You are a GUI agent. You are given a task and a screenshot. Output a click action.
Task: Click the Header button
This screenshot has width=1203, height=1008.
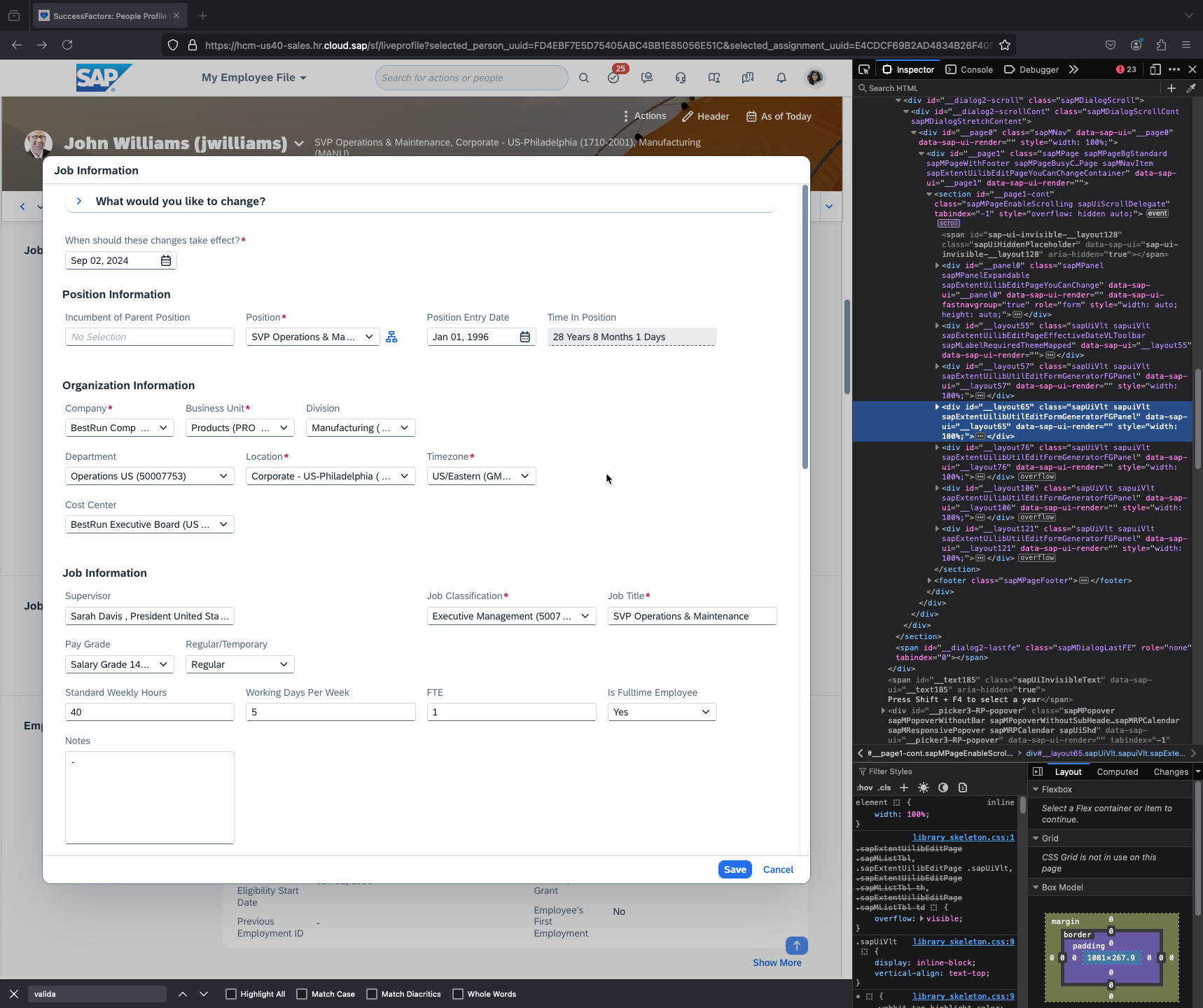706,116
